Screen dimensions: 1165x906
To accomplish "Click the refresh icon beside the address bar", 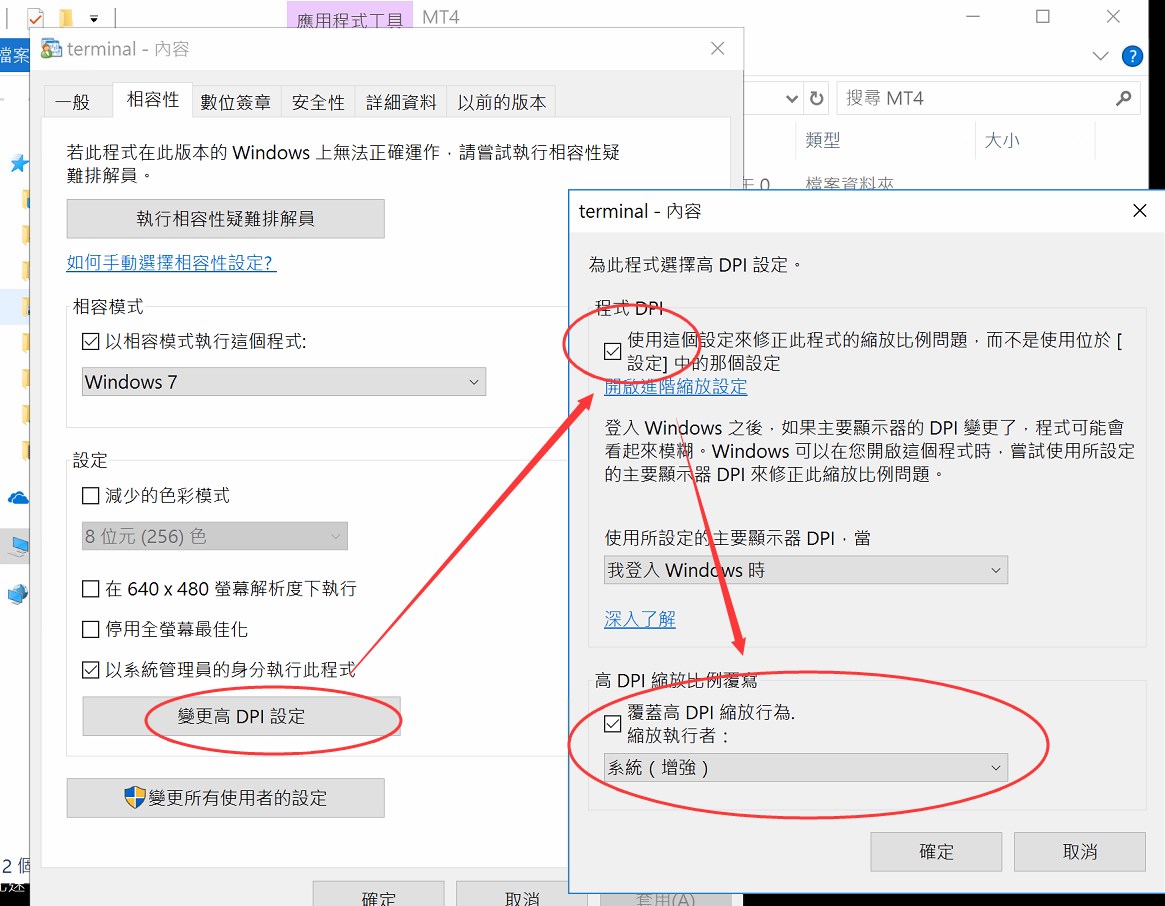I will coord(817,99).
